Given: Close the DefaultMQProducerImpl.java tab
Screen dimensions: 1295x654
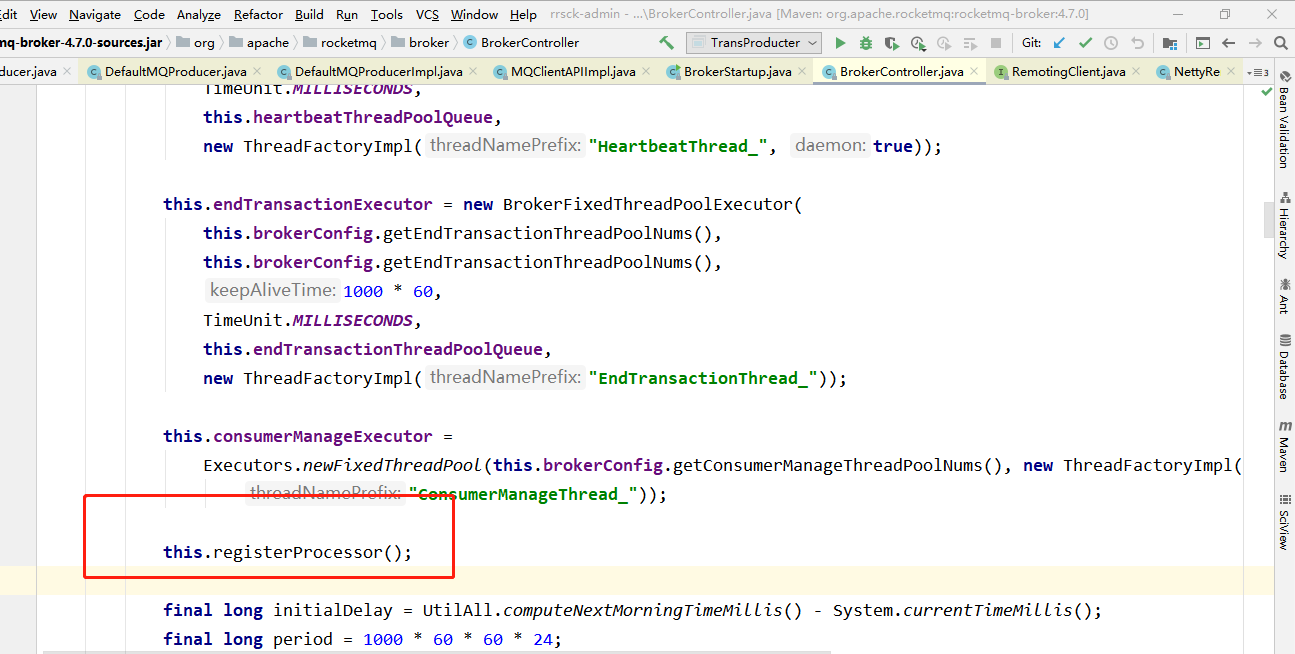Looking at the screenshot, I should click(473, 72).
